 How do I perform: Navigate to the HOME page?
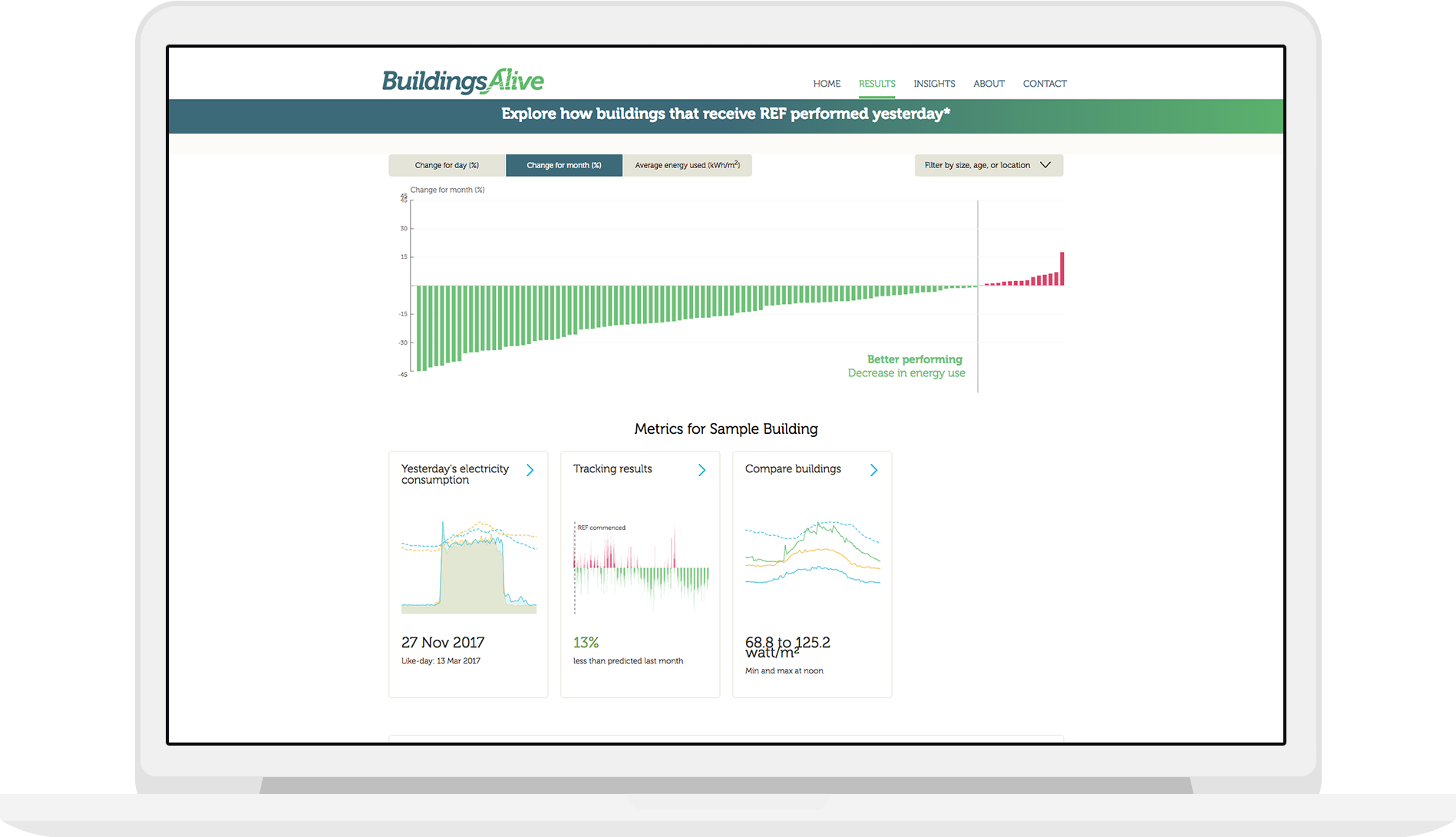(x=827, y=84)
